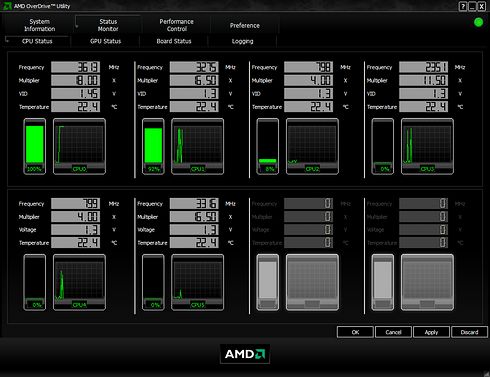Click the CPU3 frequency value 2351

point(423,67)
